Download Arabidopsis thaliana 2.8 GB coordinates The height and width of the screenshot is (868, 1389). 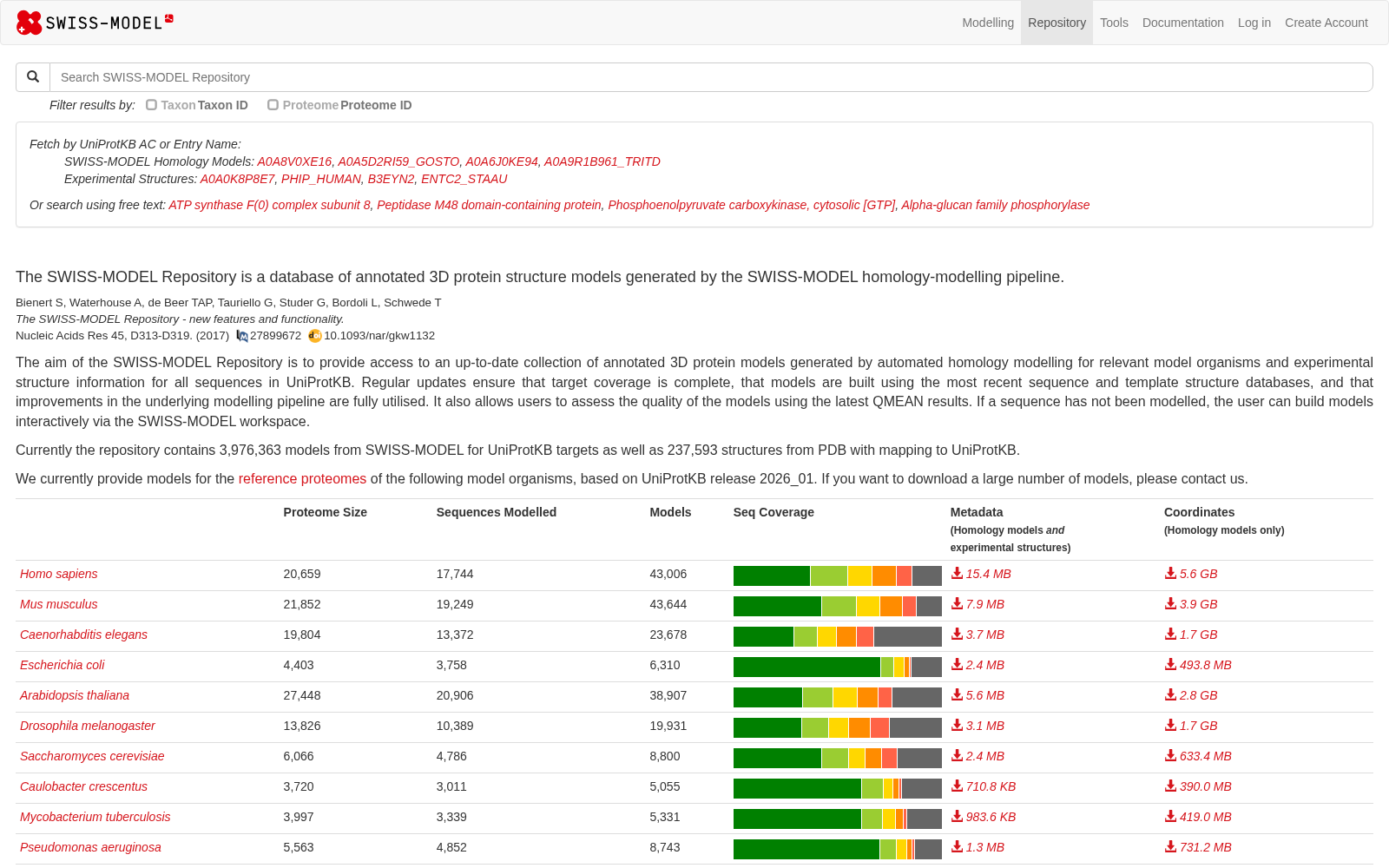1191,695
